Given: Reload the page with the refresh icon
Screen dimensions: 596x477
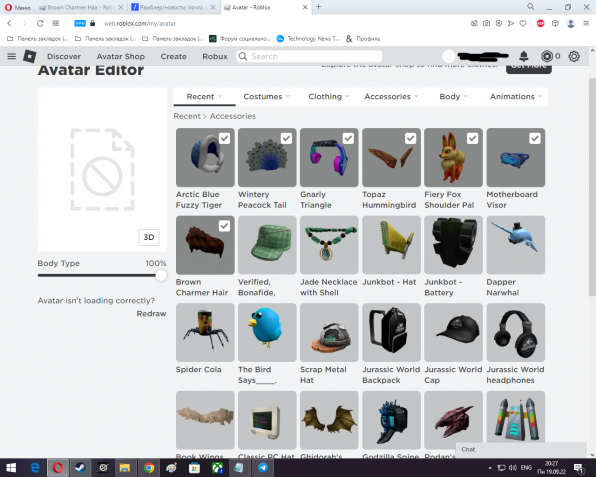Looking at the screenshot, I should pyautogui.click(x=40, y=23).
